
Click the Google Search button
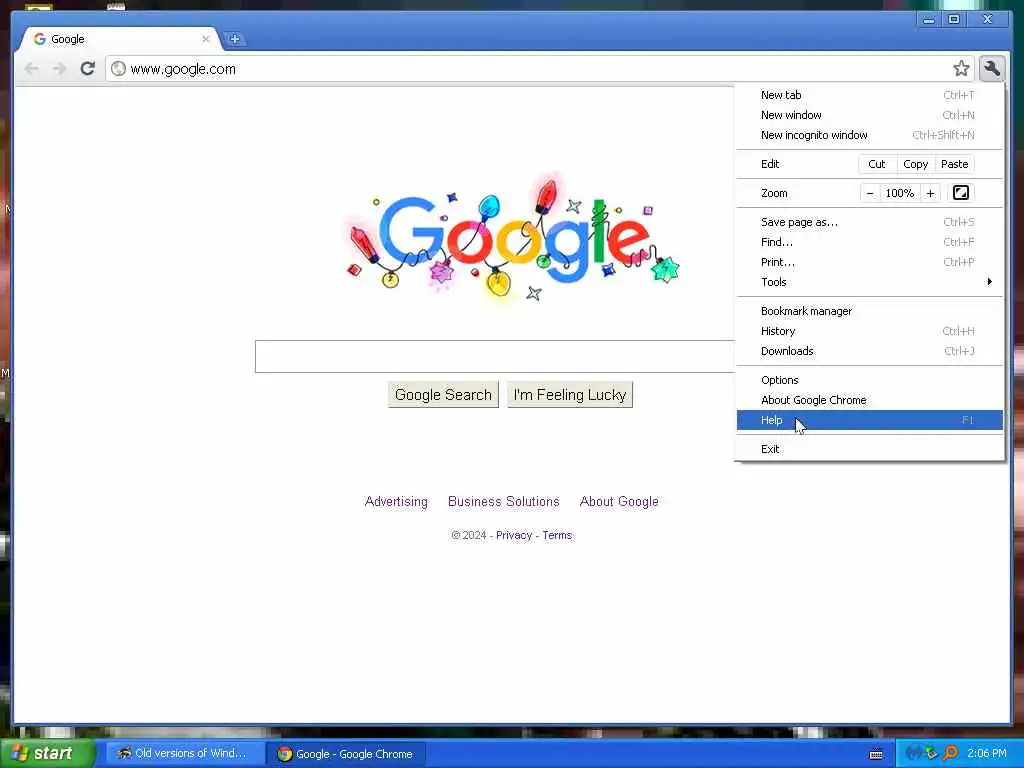pos(443,394)
